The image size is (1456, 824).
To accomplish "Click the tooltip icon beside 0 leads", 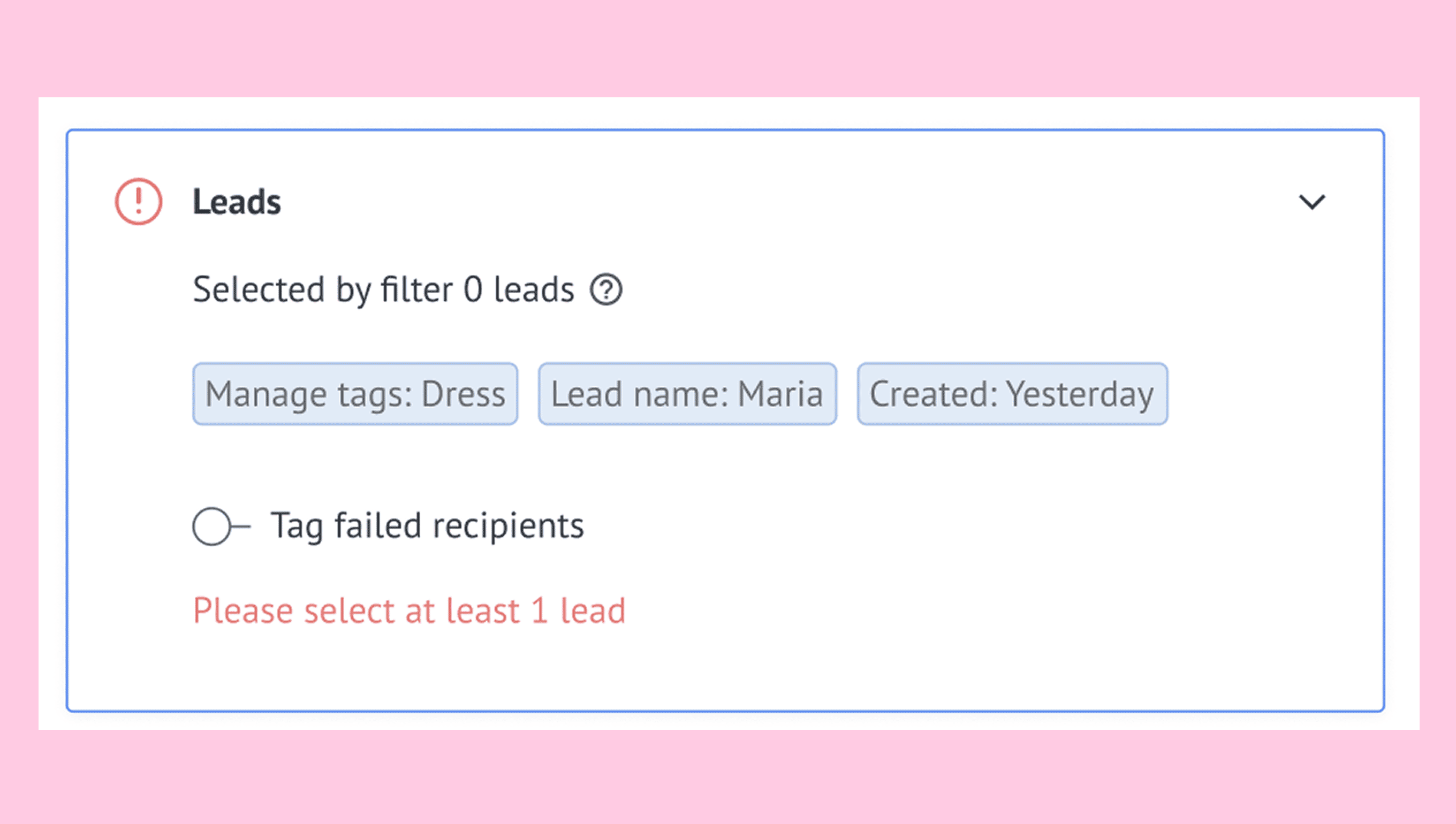I will pos(606,290).
